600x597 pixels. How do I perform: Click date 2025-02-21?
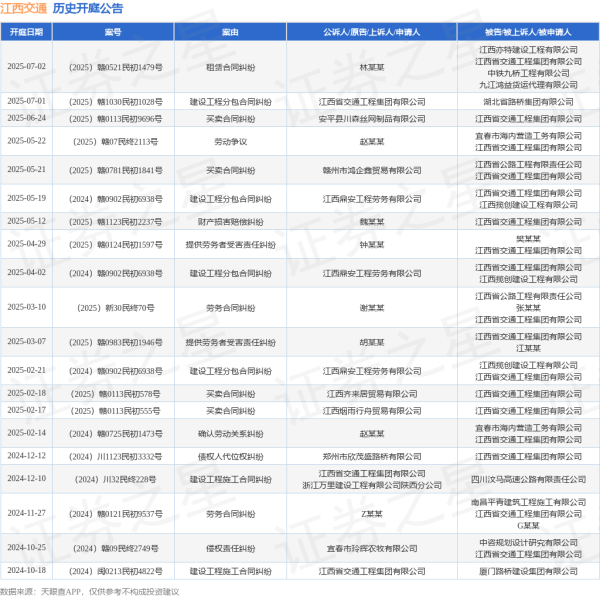pos(26,370)
